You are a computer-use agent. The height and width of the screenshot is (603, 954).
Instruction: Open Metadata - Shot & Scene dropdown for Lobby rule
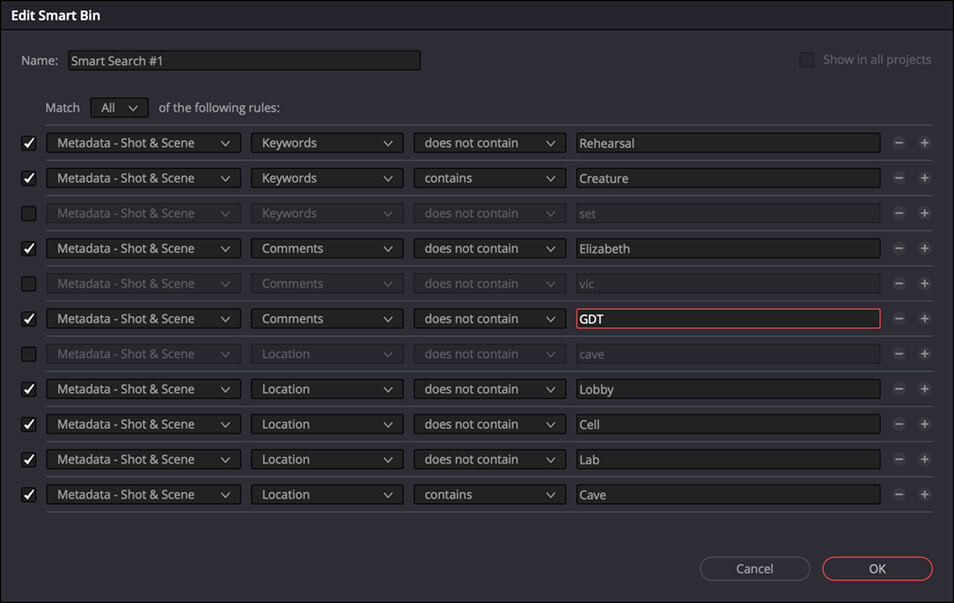[x=143, y=389]
